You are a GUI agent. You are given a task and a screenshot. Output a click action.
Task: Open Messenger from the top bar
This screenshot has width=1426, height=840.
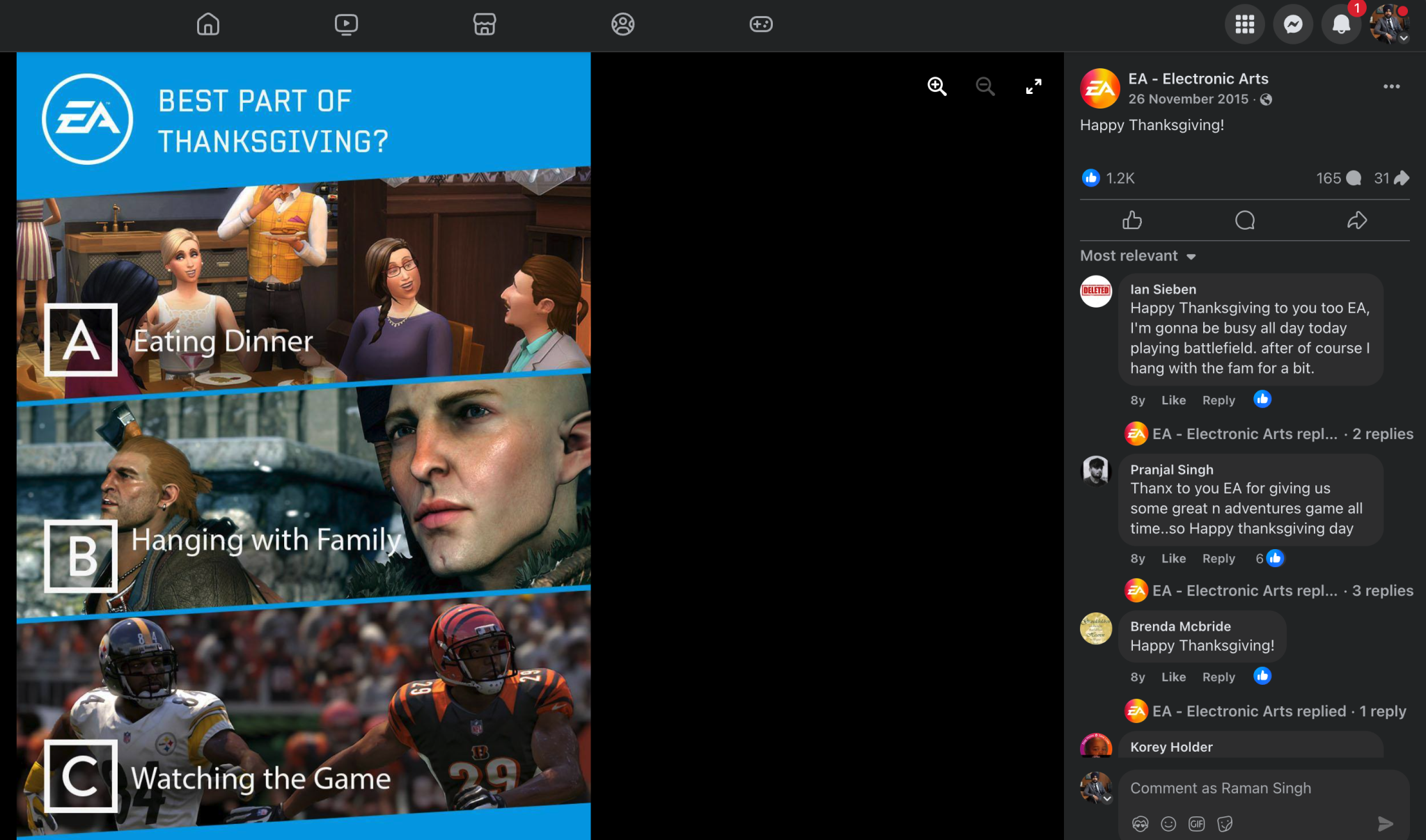pos(1293,24)
